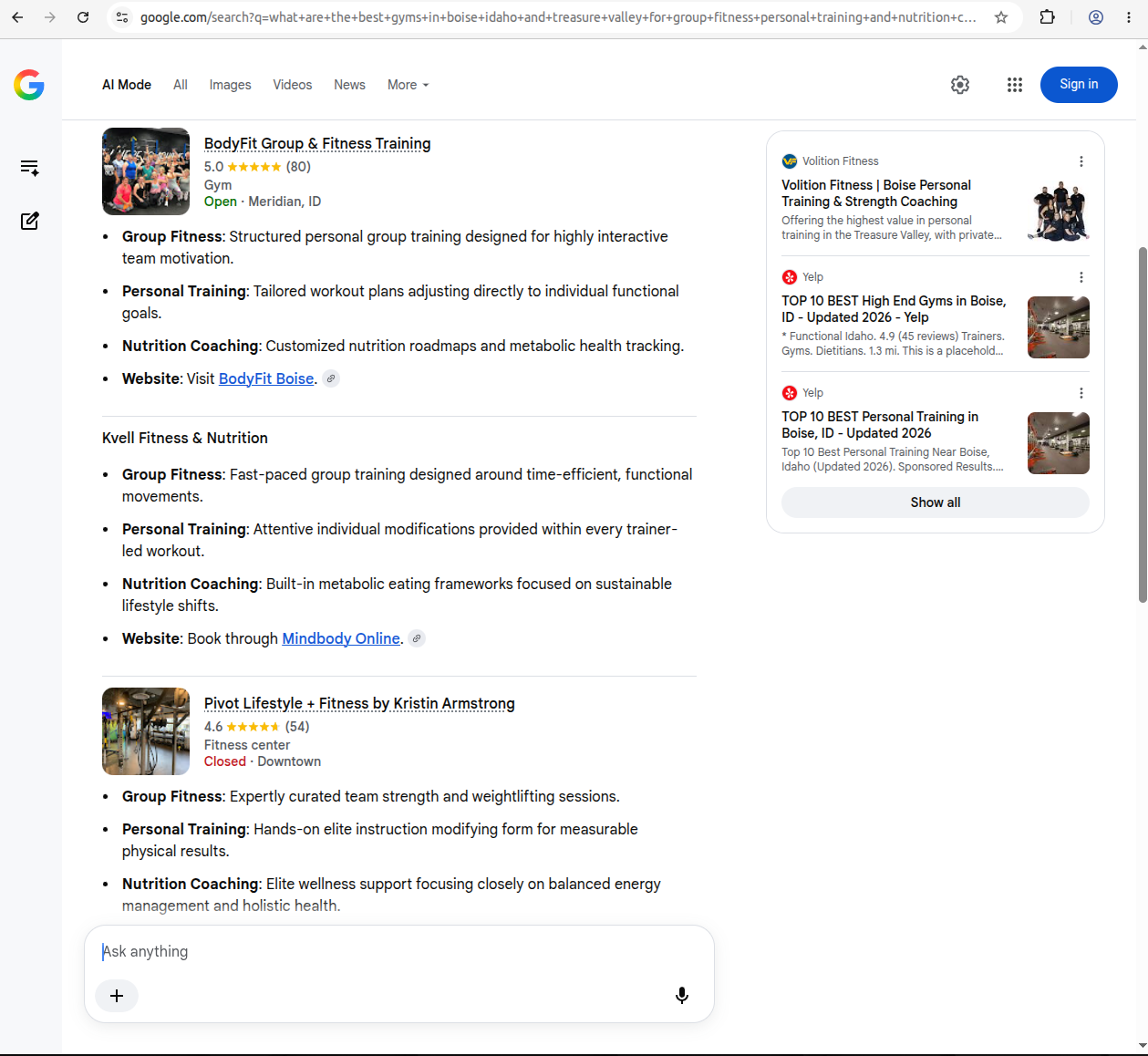
Task: Open TOP 10 BEST Personal Training result
Action: 880,425
